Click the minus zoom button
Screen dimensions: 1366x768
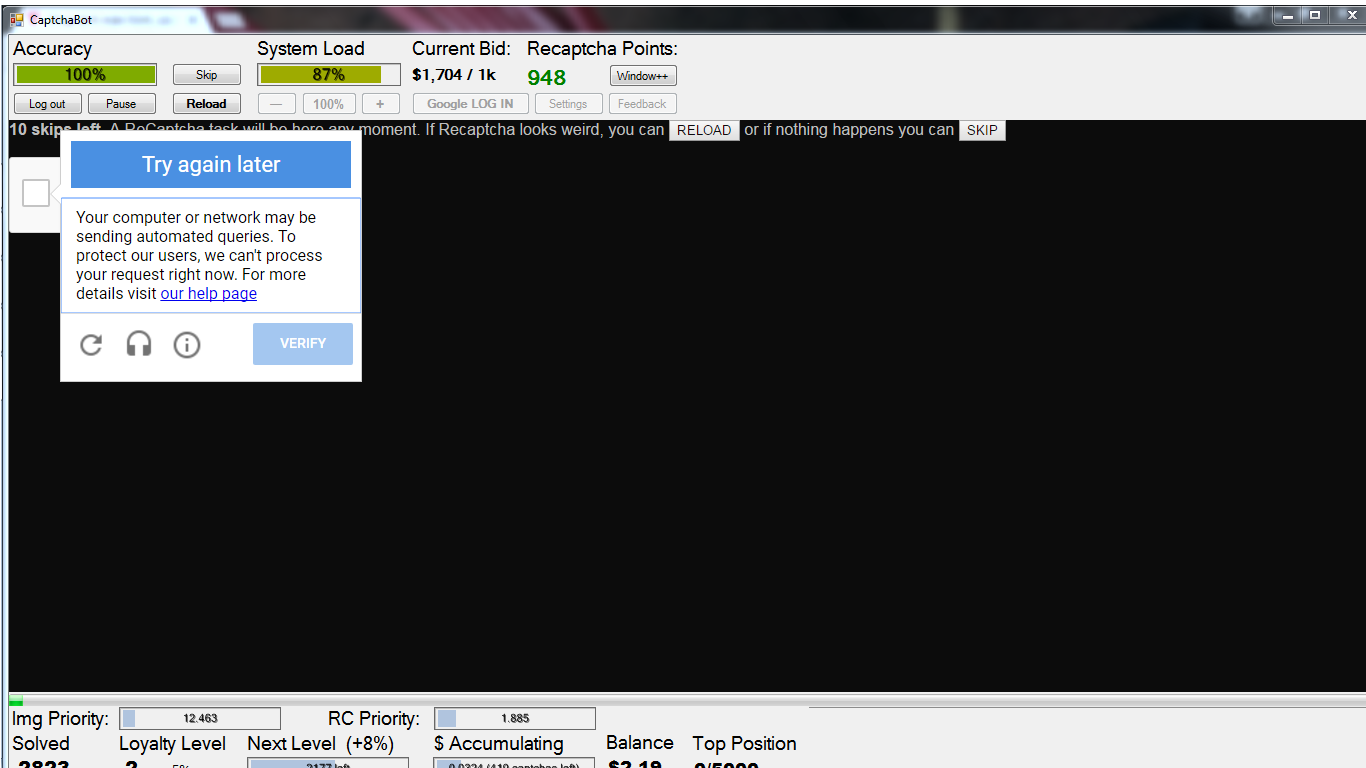(277, 104)
